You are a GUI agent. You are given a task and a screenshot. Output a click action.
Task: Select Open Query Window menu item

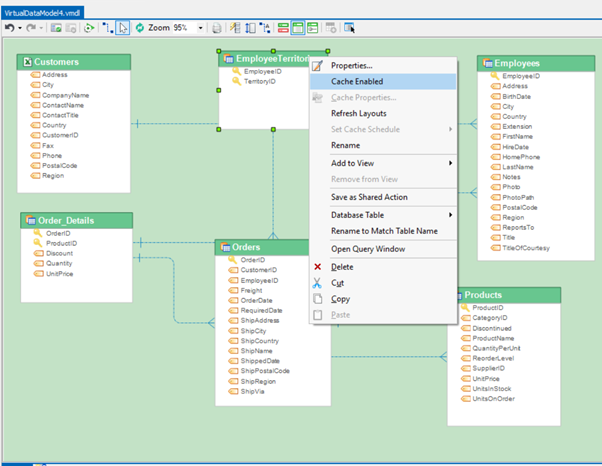(369, 249)
